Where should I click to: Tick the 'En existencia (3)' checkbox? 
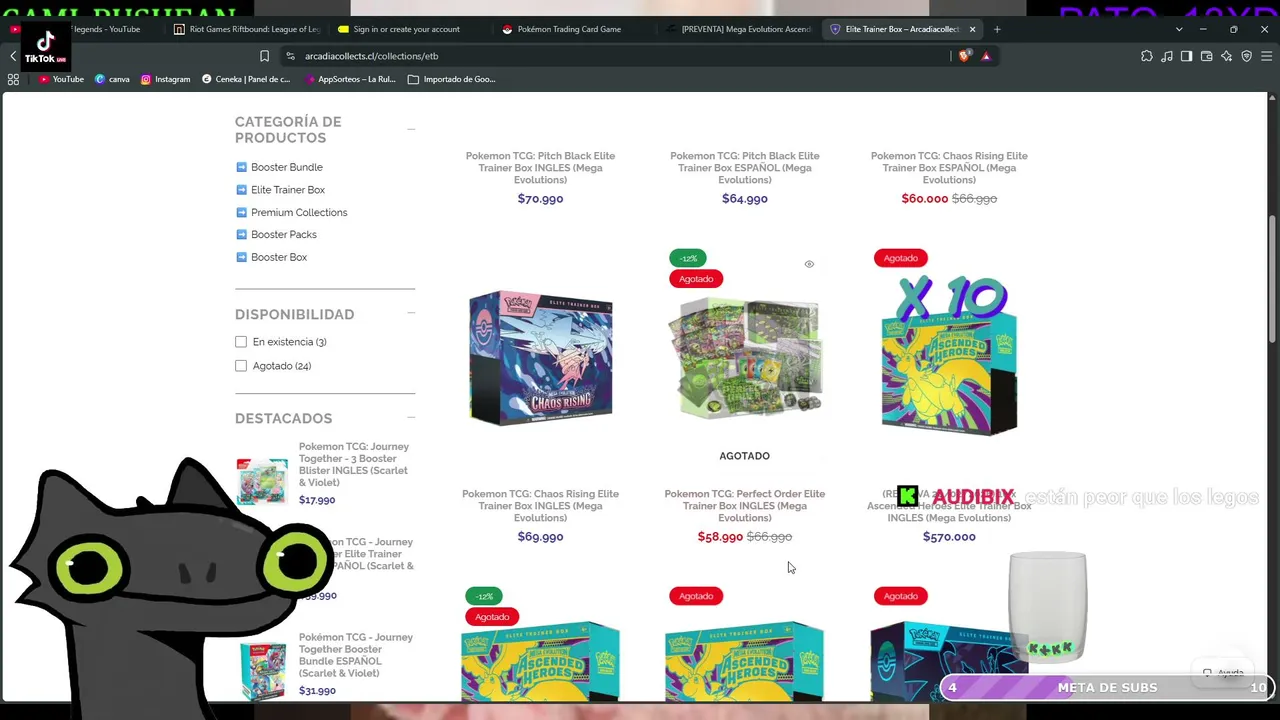pos(241,342)
